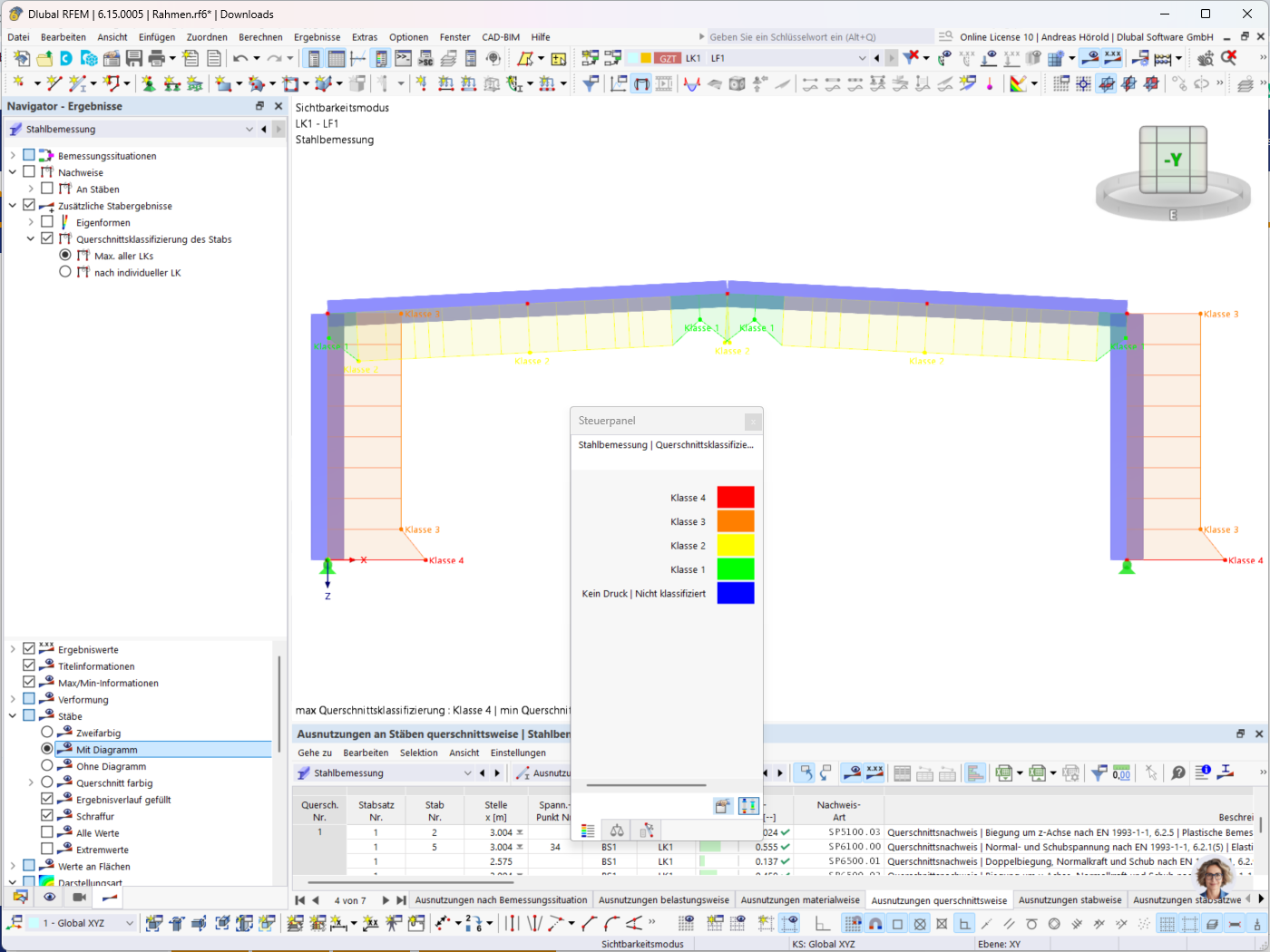Go to first table page arrow

(300, 900)
